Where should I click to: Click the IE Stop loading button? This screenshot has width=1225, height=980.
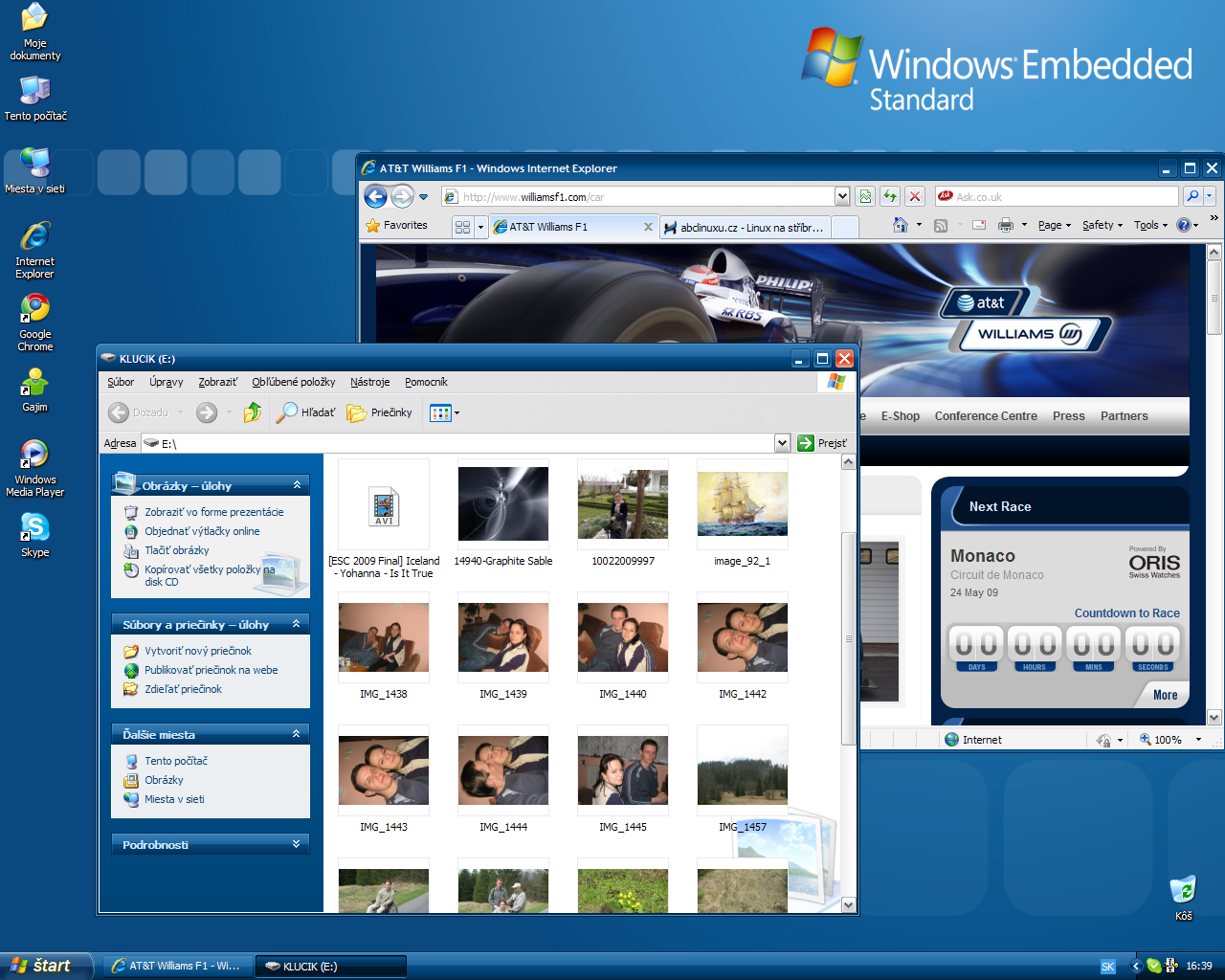915,196
